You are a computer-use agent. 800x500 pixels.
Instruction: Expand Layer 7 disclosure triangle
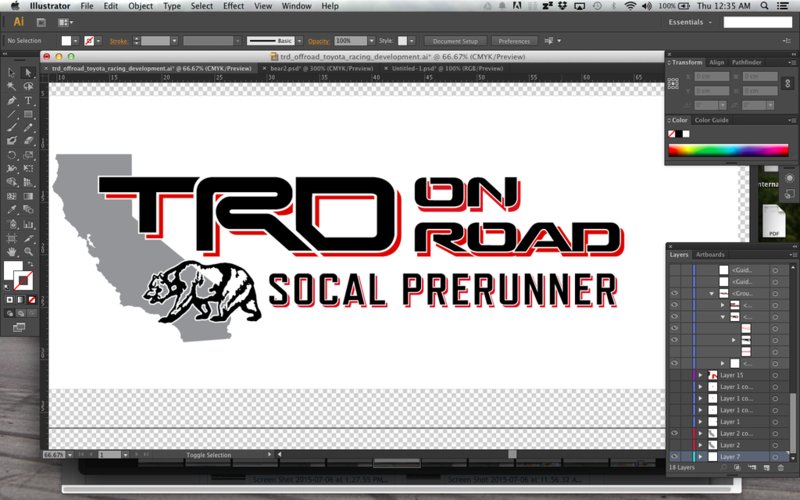click(701, 457)
